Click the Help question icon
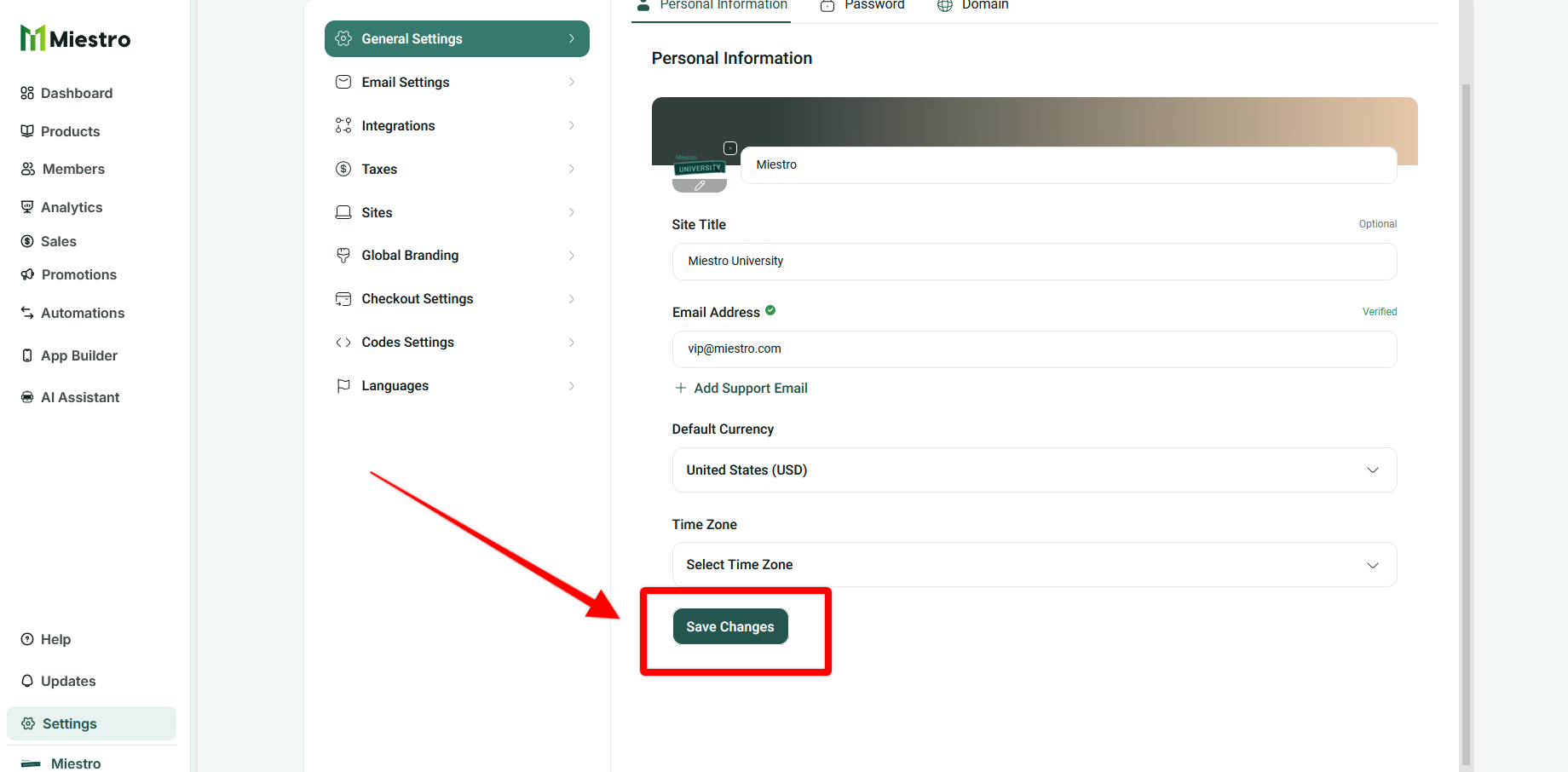Viewport: 1568px width, 772px height. click(x=27, y=639)
